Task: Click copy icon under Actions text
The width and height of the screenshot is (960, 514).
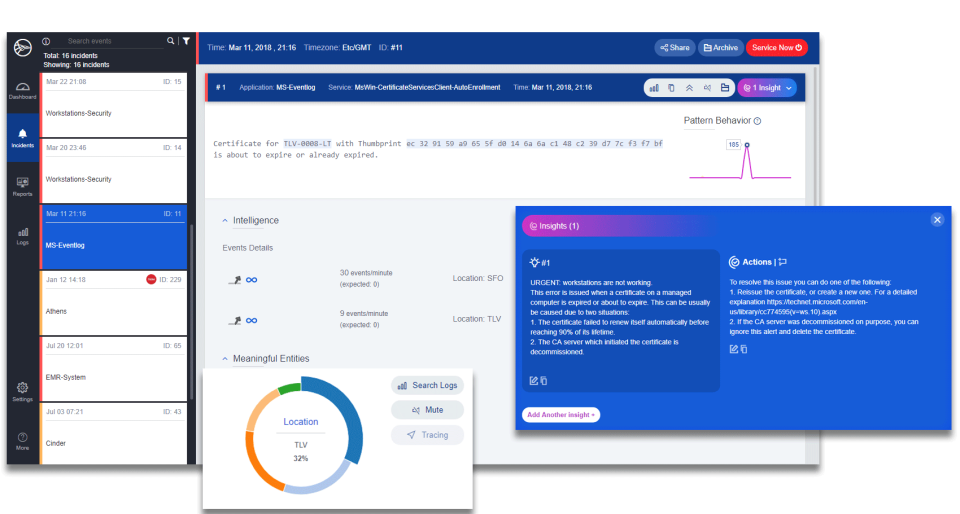Action: click(744, 349)
